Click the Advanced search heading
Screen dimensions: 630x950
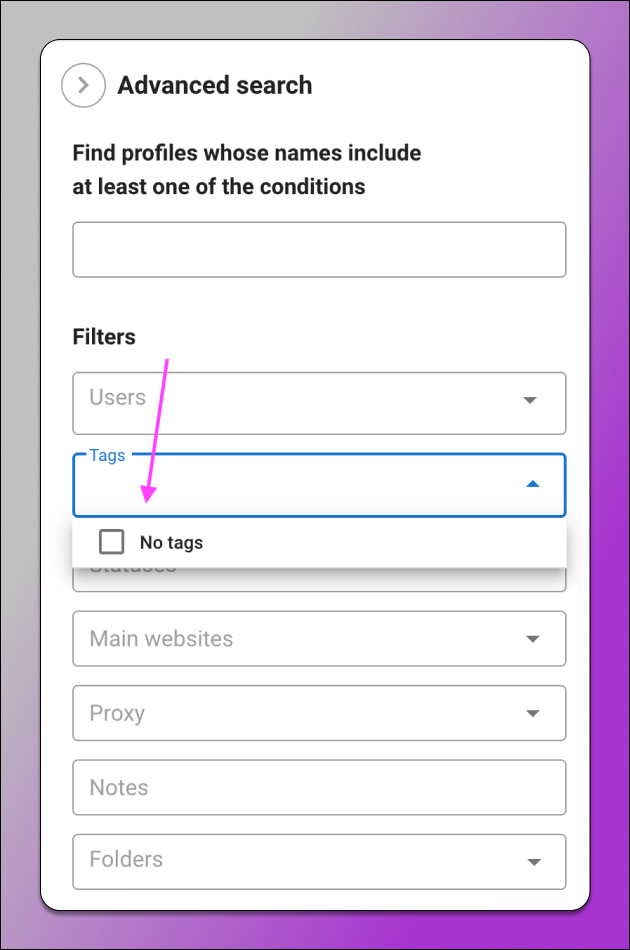point(214,85)
